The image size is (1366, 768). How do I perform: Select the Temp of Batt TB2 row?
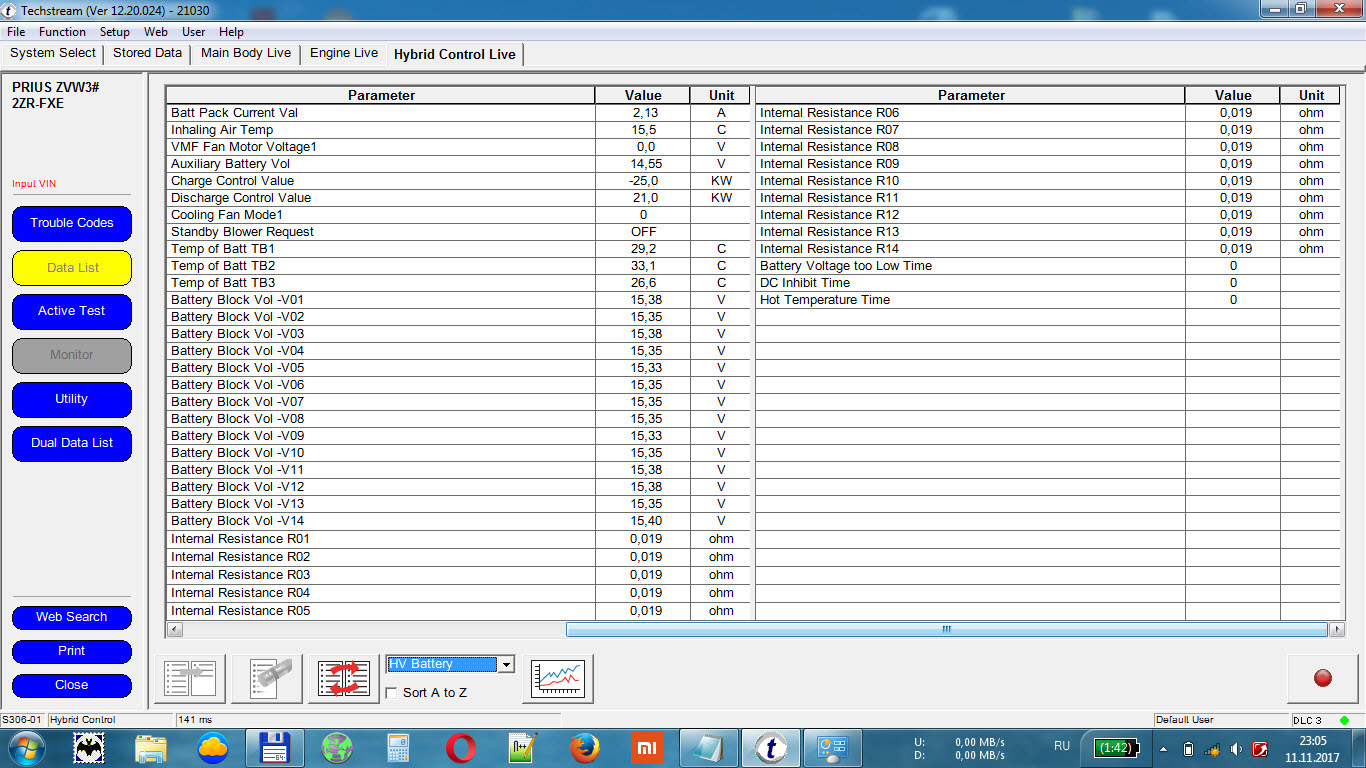tap(458, 266)
